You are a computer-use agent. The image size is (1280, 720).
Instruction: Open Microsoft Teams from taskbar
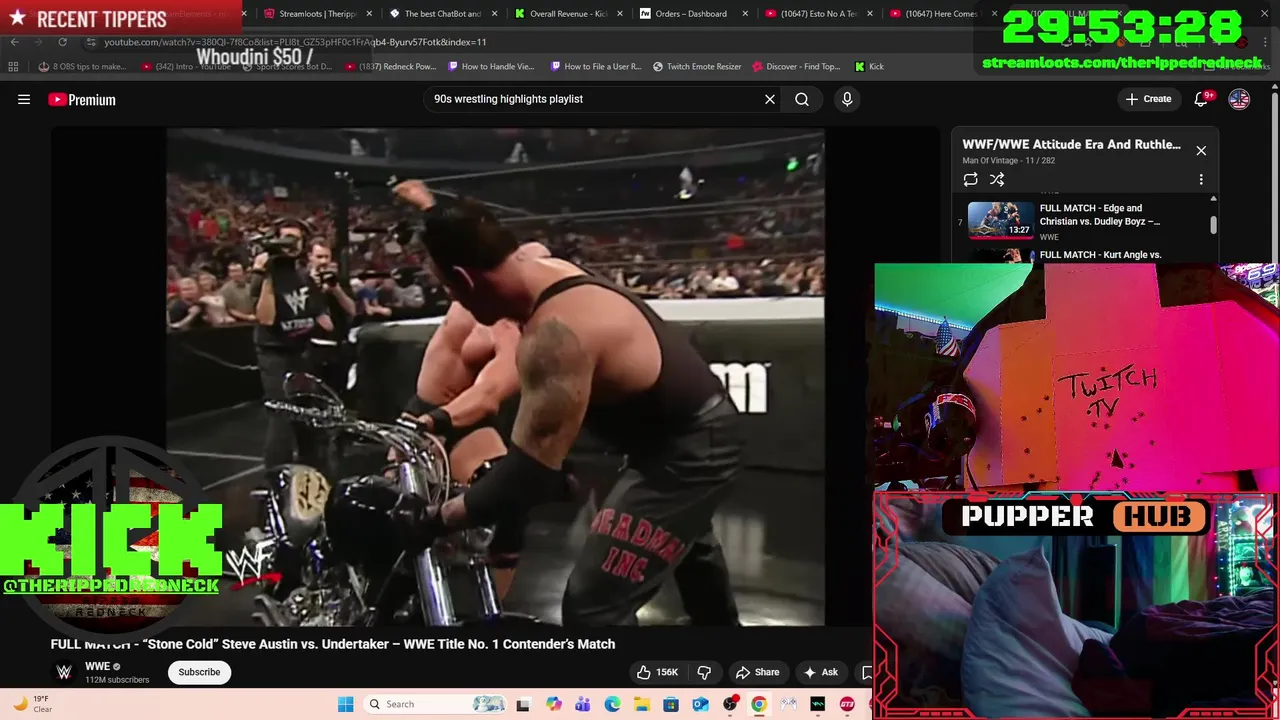click(x=583, y=704)
